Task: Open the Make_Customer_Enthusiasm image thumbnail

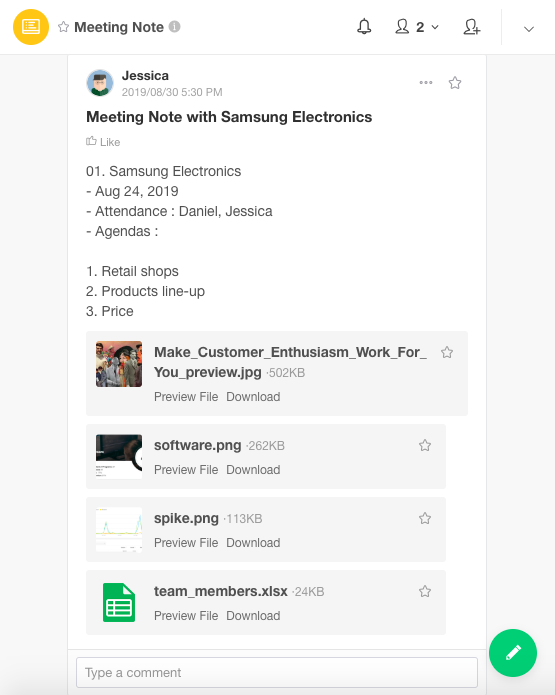Action: pos(119,363)
